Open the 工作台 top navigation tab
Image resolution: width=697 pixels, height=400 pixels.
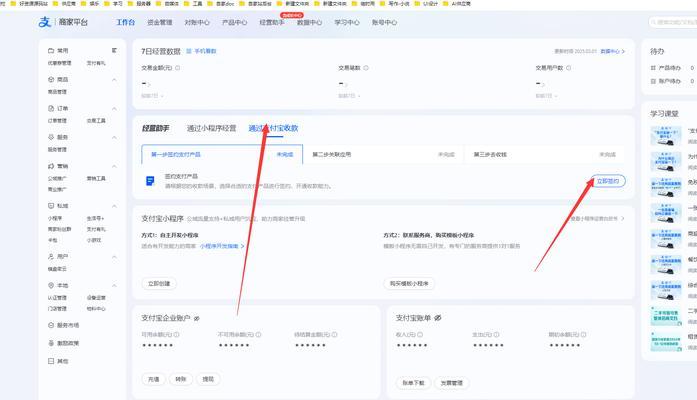125,22
